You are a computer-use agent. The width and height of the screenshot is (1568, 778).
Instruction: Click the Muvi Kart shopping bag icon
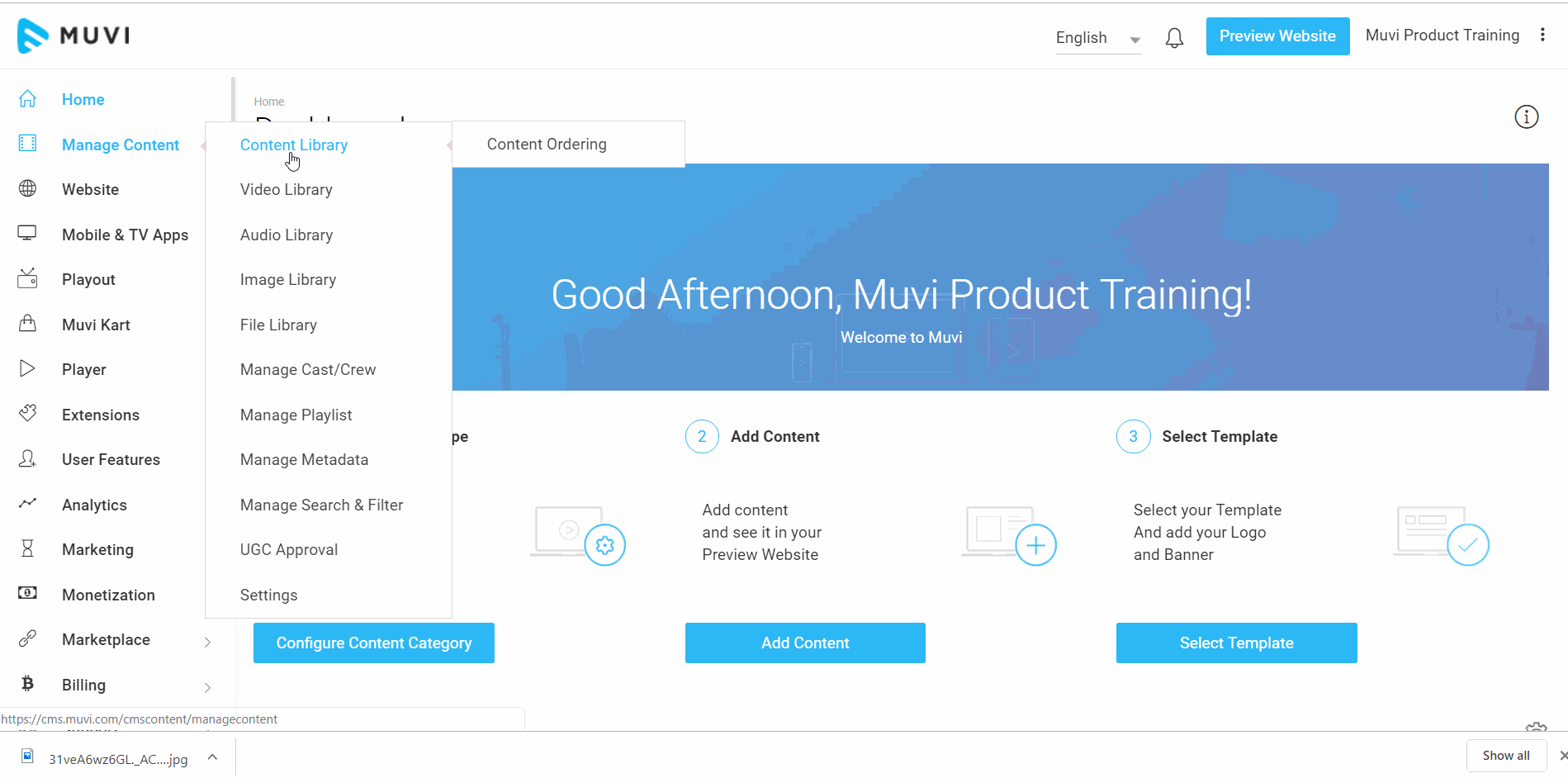tap(27, 324)
